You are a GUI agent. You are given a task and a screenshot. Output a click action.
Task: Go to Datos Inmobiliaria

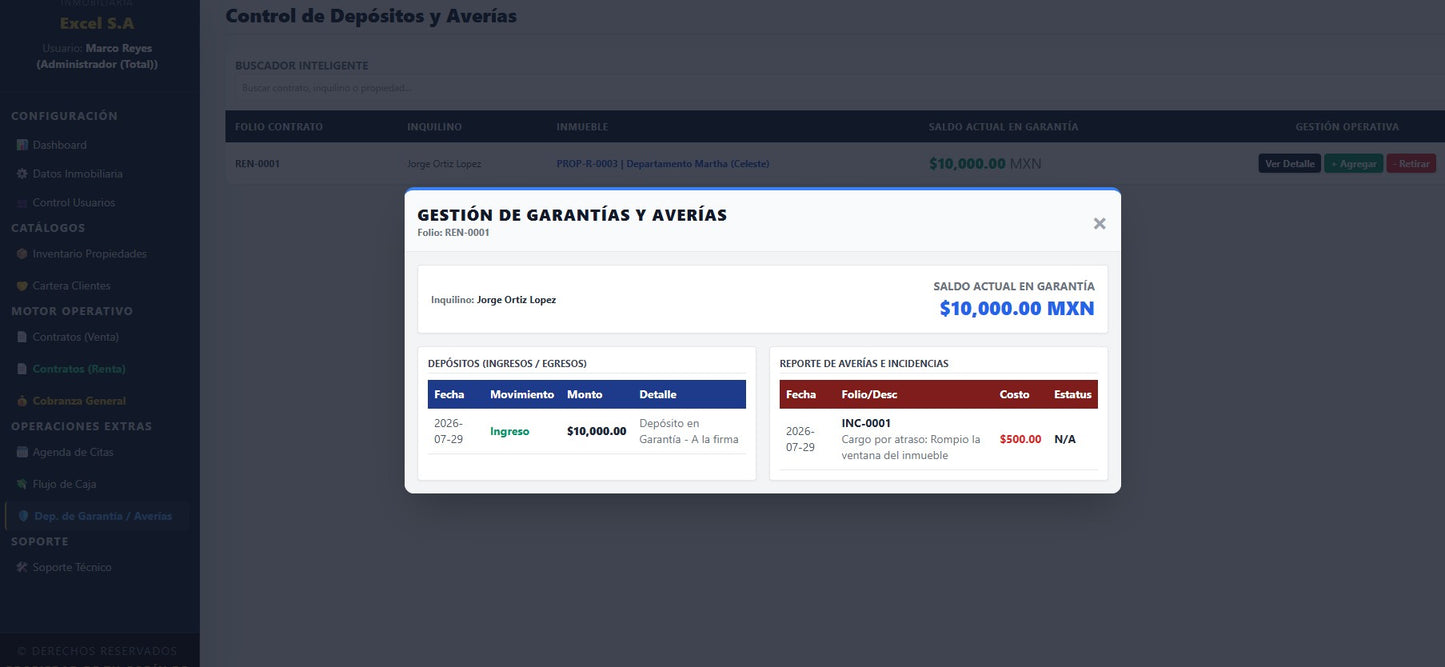click(78, 174)
